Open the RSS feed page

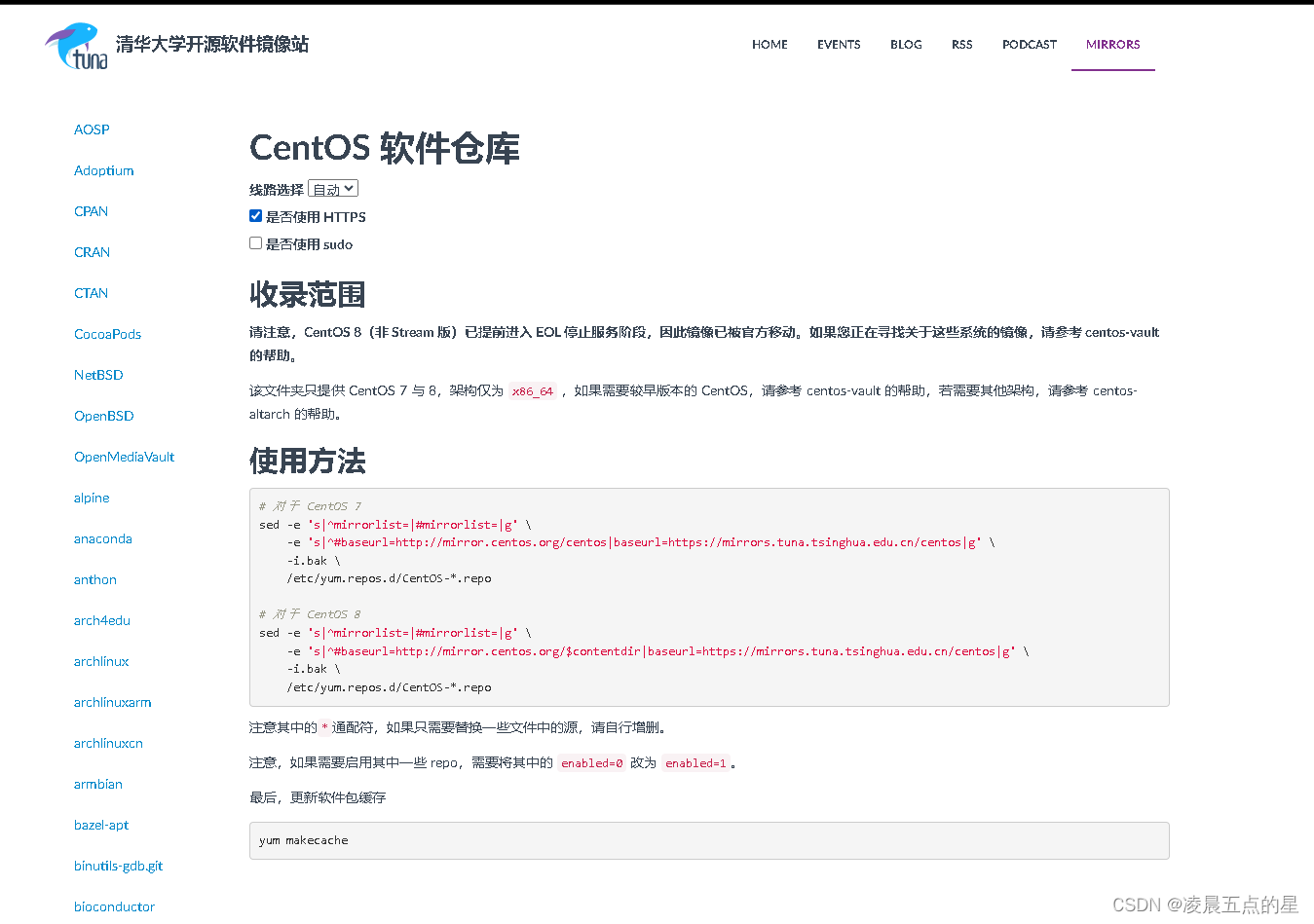[x=961, y=44]
